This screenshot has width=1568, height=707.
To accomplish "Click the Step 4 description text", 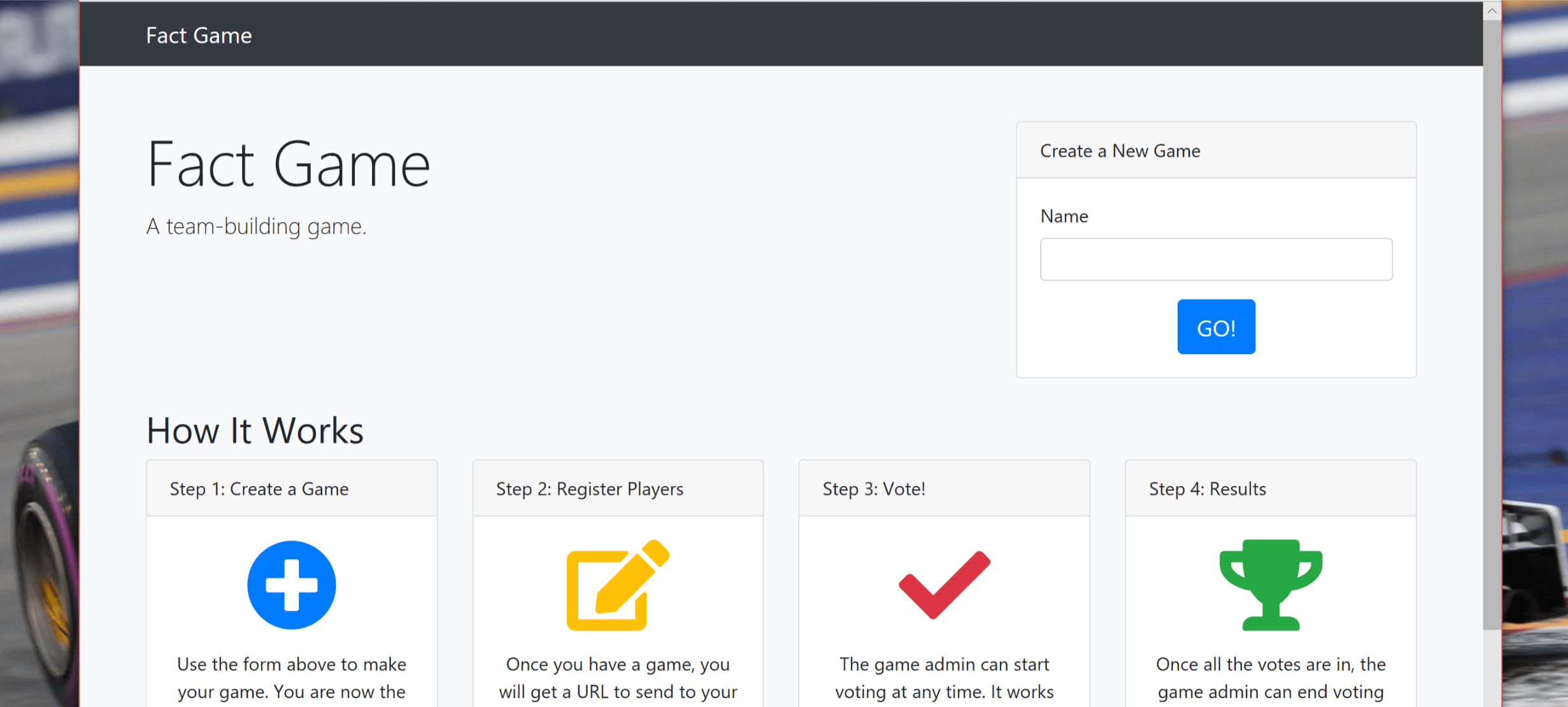I will [x=1271, y=678].
